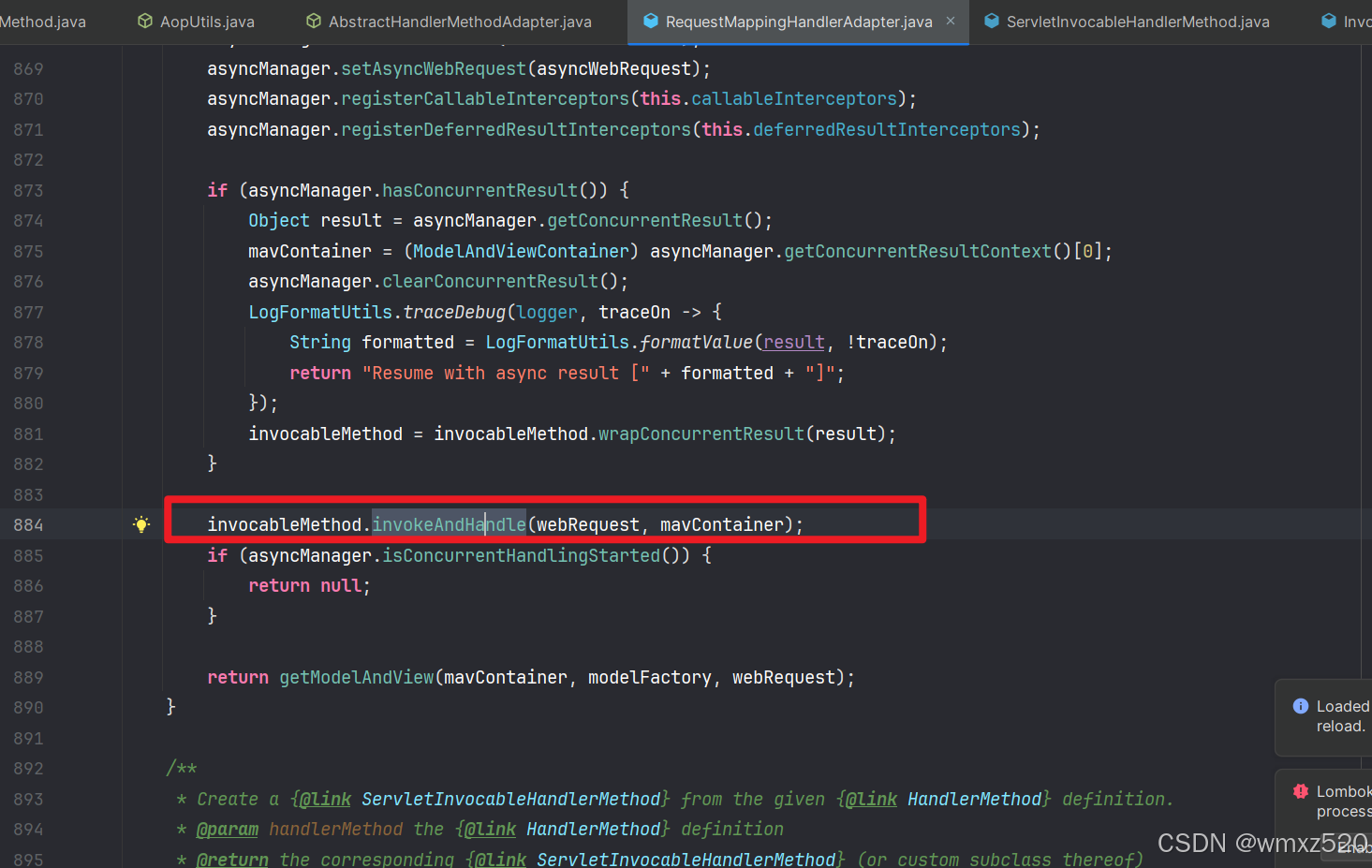This screenshot has height=868, width=1372.
Task: Click the class icon on RequestMappingHandlerAdapter.java tab
Action: click(x=651, y=21)
